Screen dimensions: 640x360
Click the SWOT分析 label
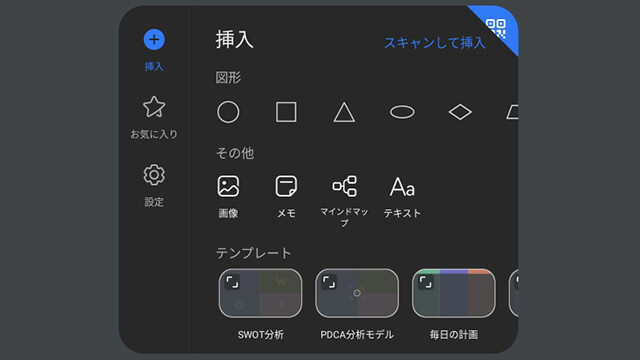[x=260, y=335]
